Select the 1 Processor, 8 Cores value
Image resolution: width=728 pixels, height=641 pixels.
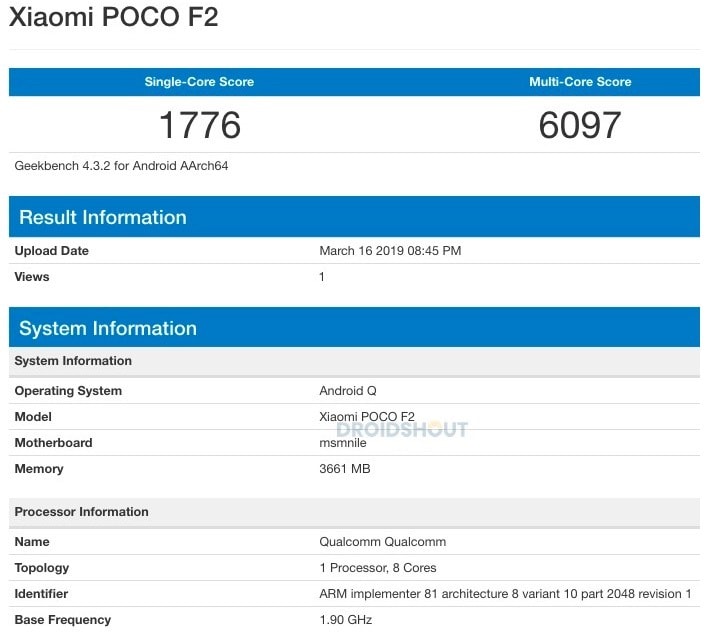[378, 568]
